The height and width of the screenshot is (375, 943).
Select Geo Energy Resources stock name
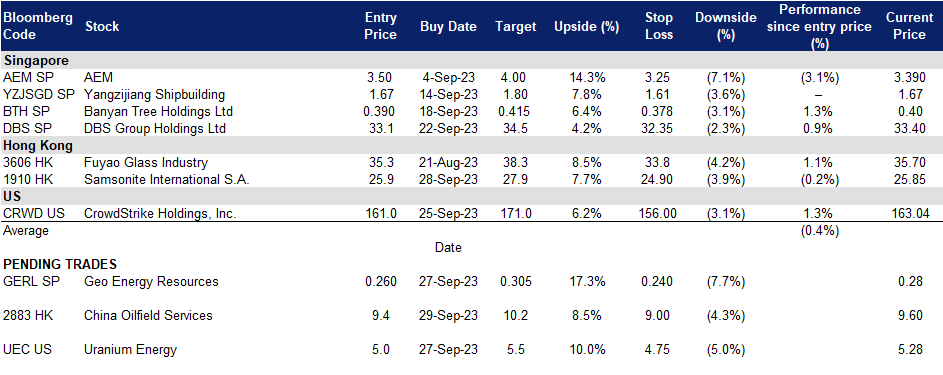pos(152,281)
